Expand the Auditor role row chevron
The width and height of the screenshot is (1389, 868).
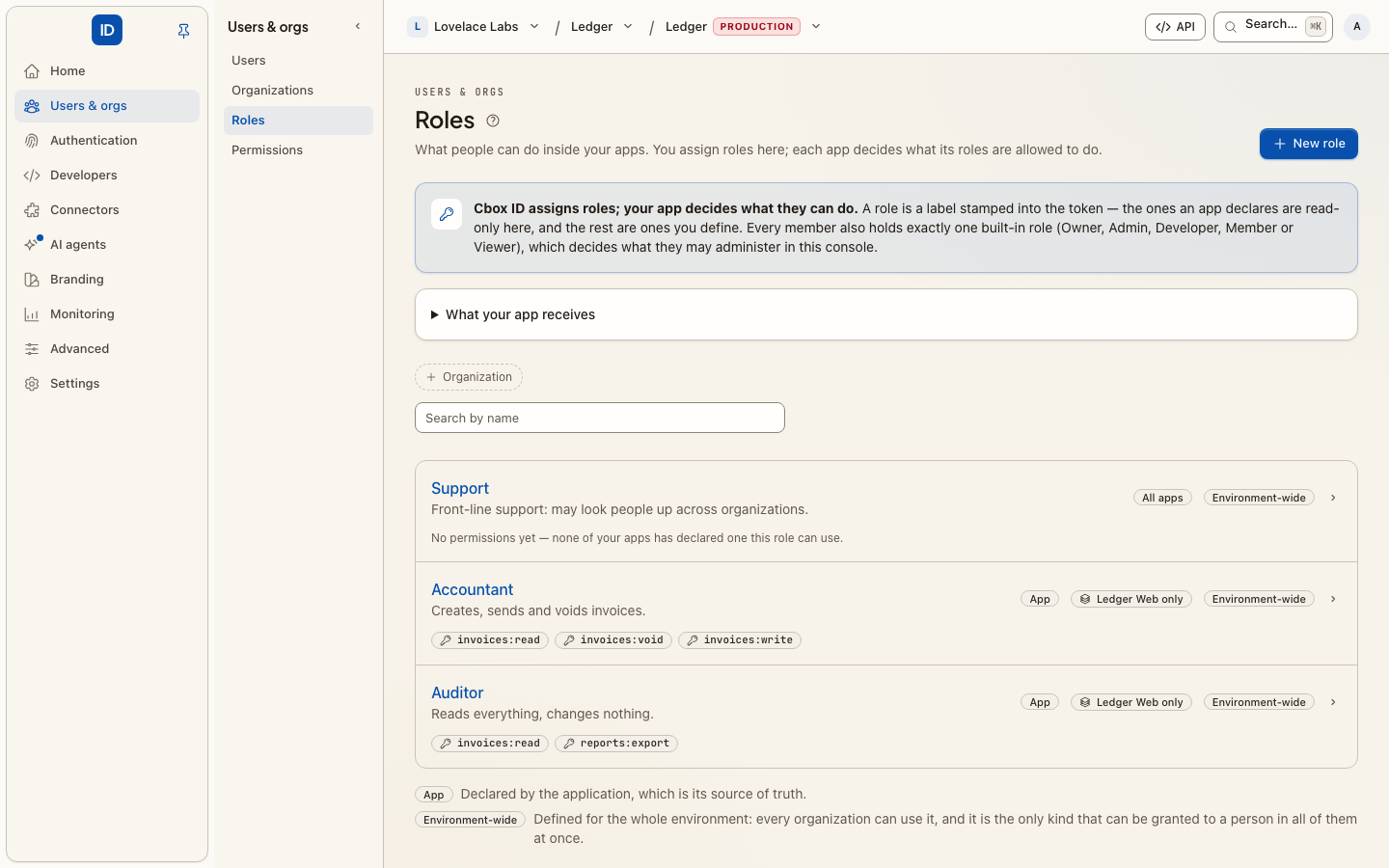[x=1333, y=703]
